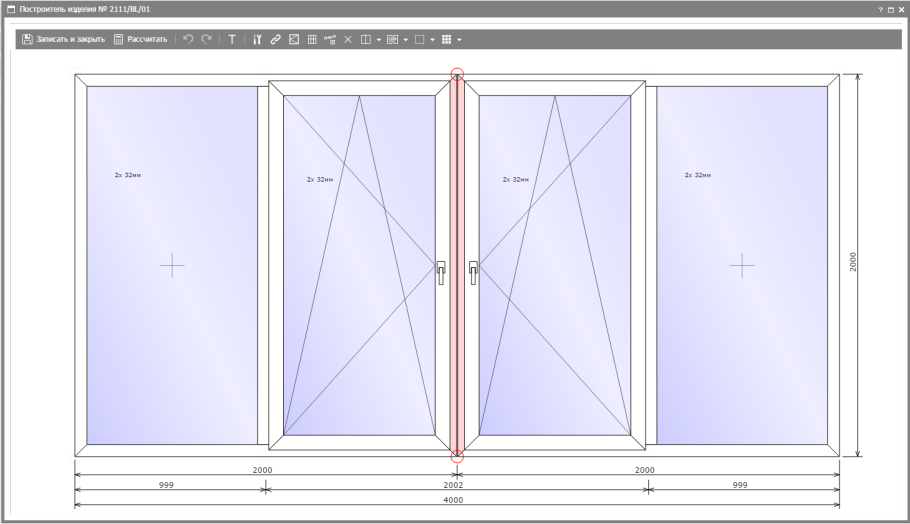The width and height of the screenshot is (910, 524).
Task: Expand the split-frame icon dropdown arrow
Action: point(379,40)
